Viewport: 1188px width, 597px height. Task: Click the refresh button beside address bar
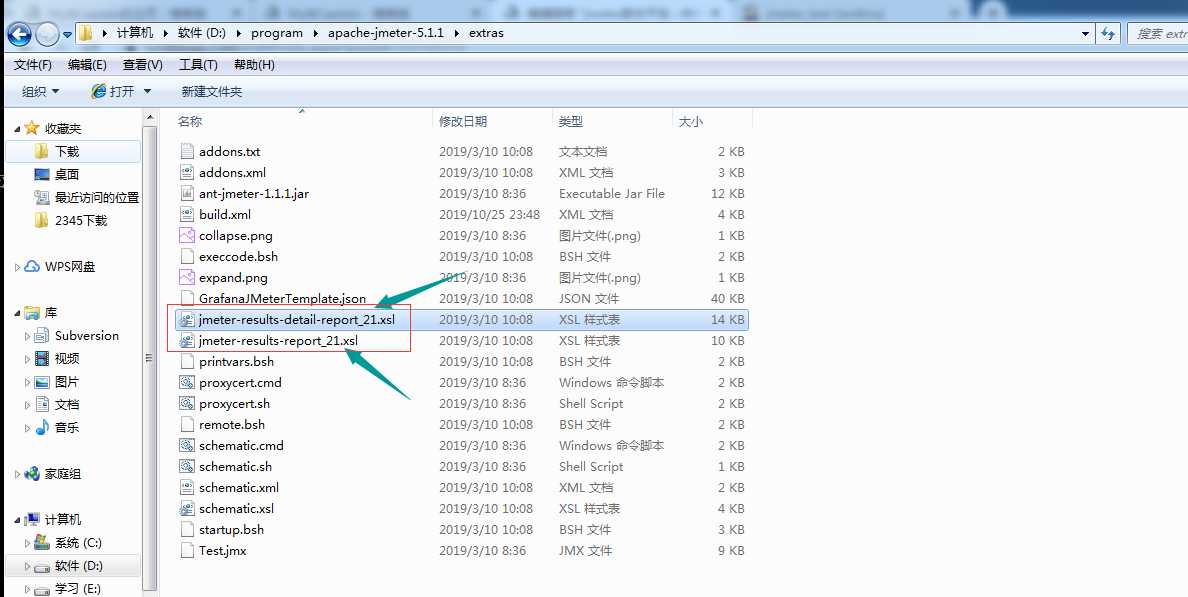[1108, 33]
